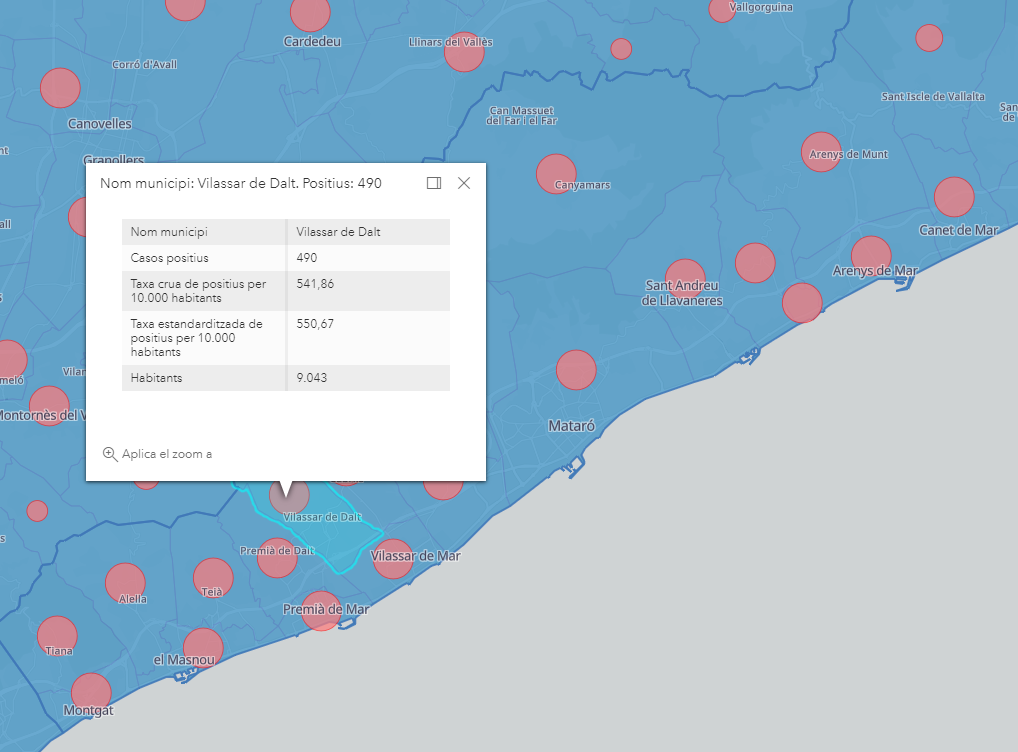This screenshot has width=1018, height=752.
Task: Click the 'Habitants' row label
Action: 156,378
